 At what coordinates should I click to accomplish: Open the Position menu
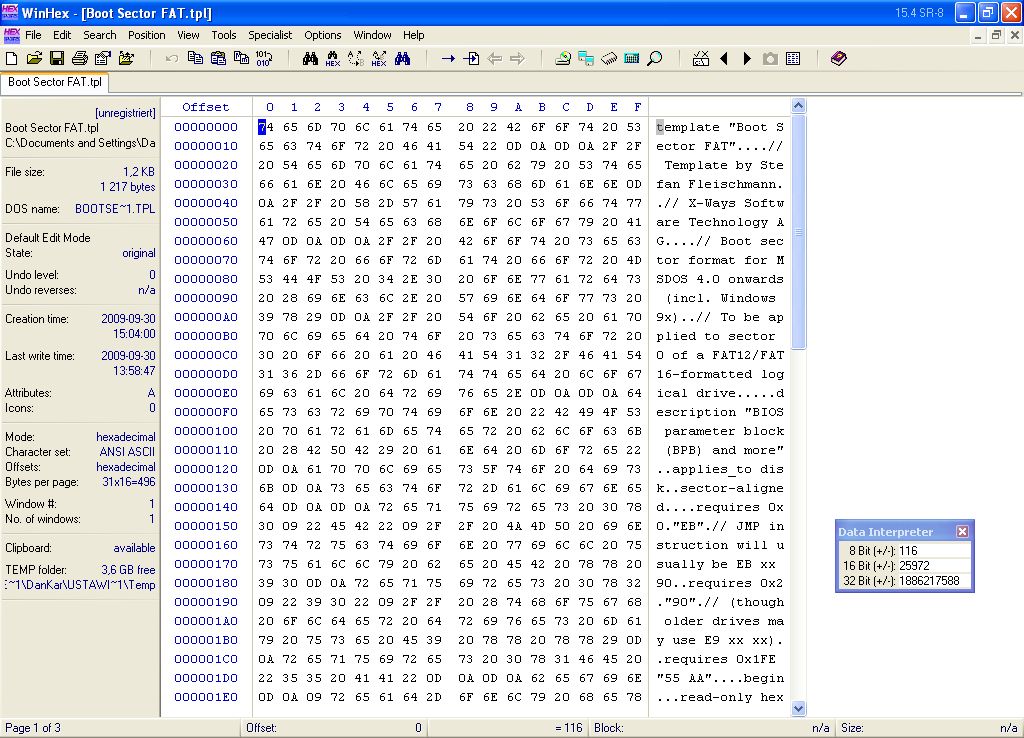click(146, 35)
